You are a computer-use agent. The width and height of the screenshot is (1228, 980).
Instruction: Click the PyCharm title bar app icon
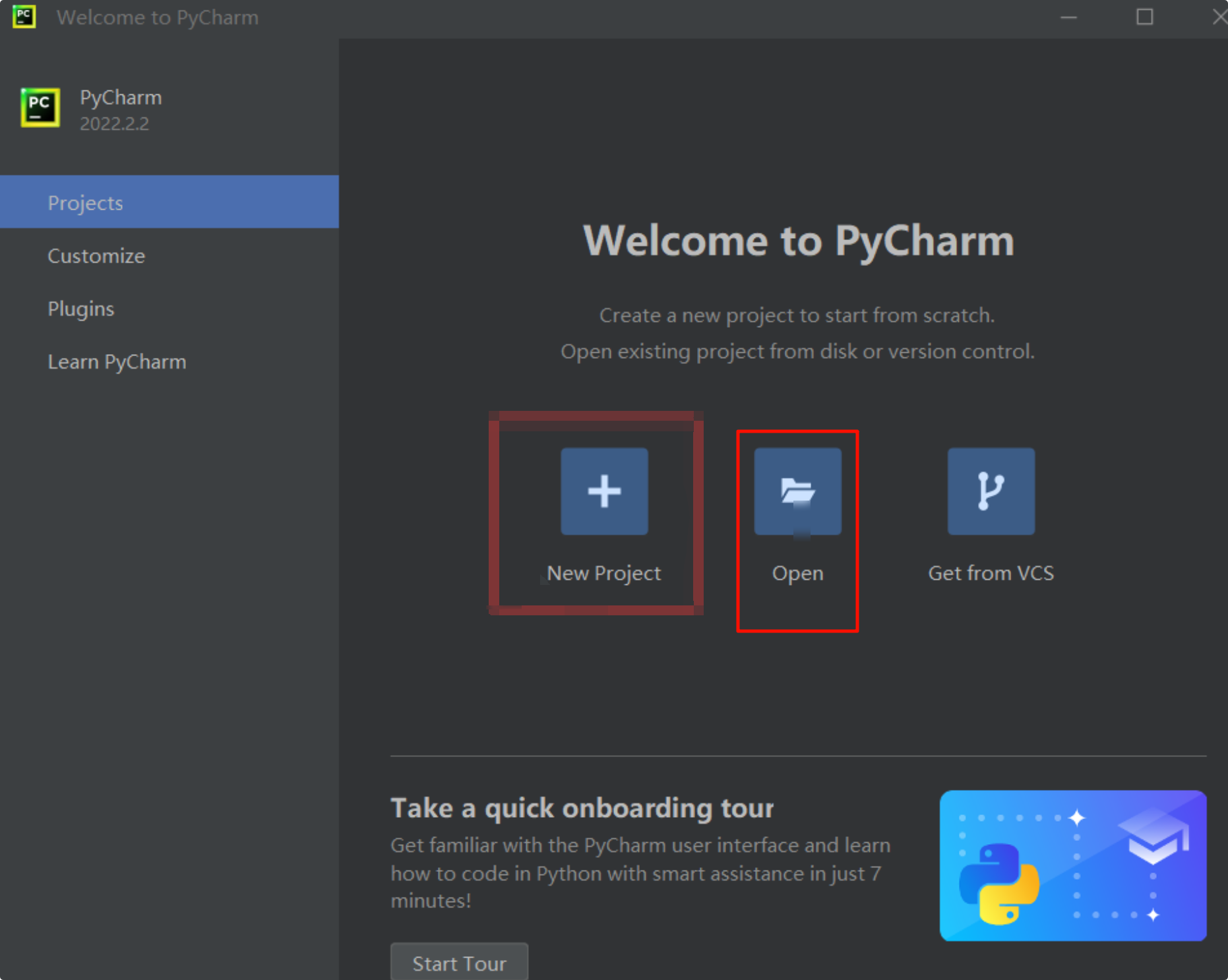[x=24, y=16]
